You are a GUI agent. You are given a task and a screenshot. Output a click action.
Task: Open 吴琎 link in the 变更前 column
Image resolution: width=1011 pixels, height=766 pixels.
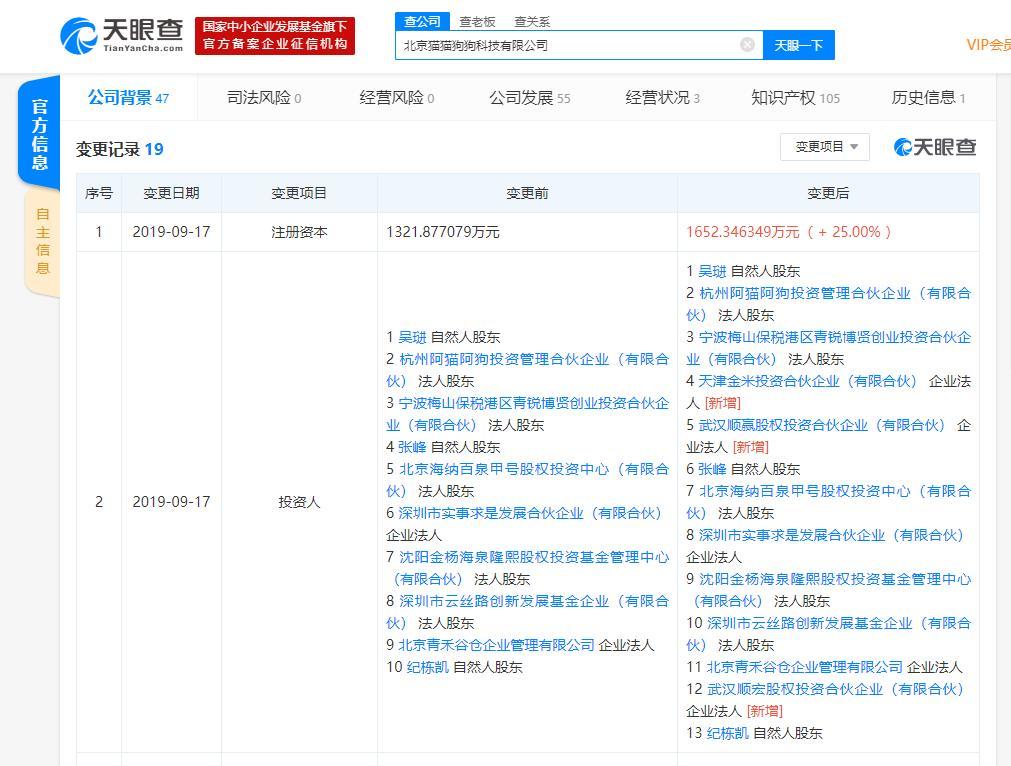coord(412,337)
